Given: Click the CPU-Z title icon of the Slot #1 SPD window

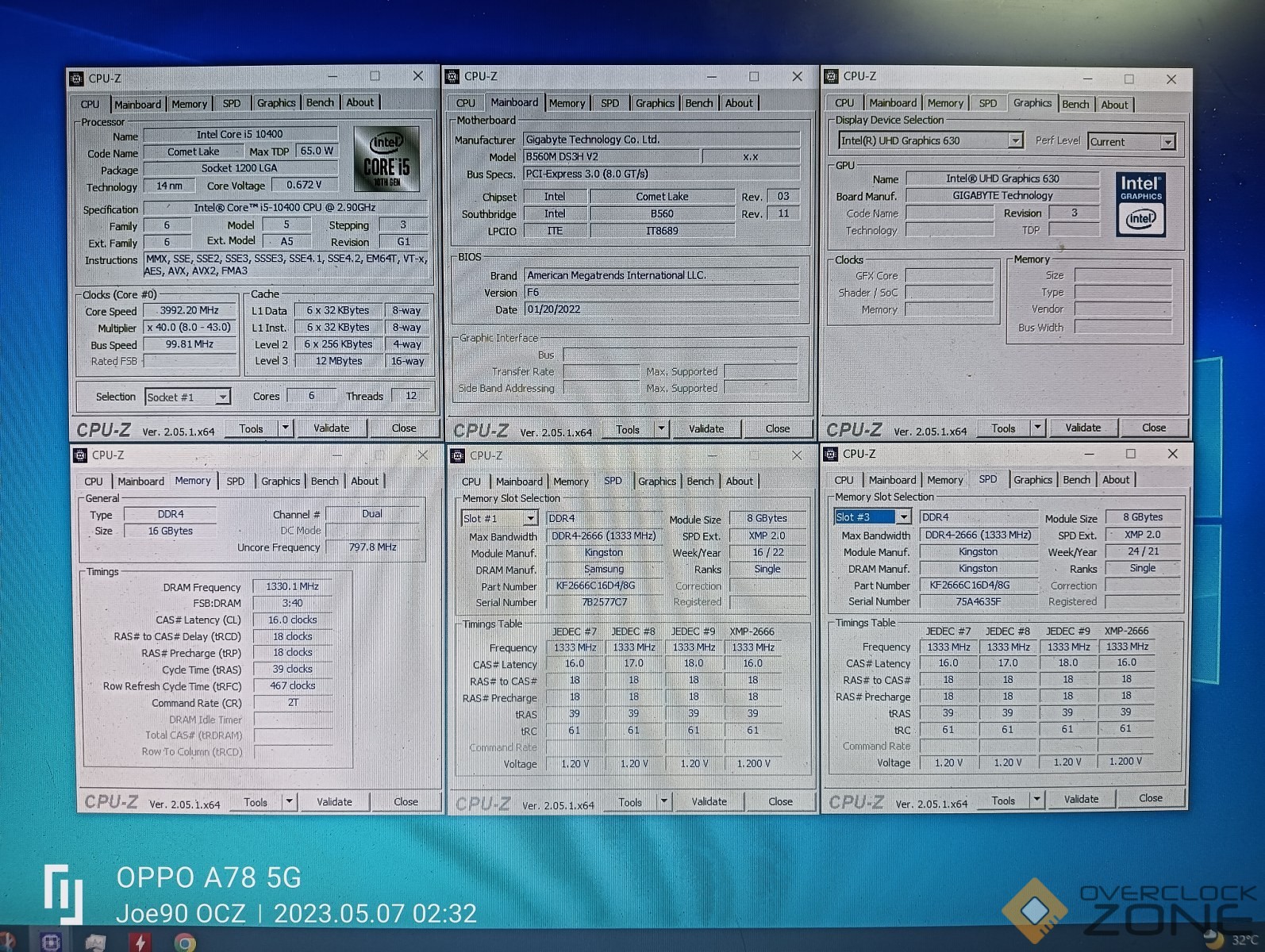Looking at the screenshot, I should [457, 455].
